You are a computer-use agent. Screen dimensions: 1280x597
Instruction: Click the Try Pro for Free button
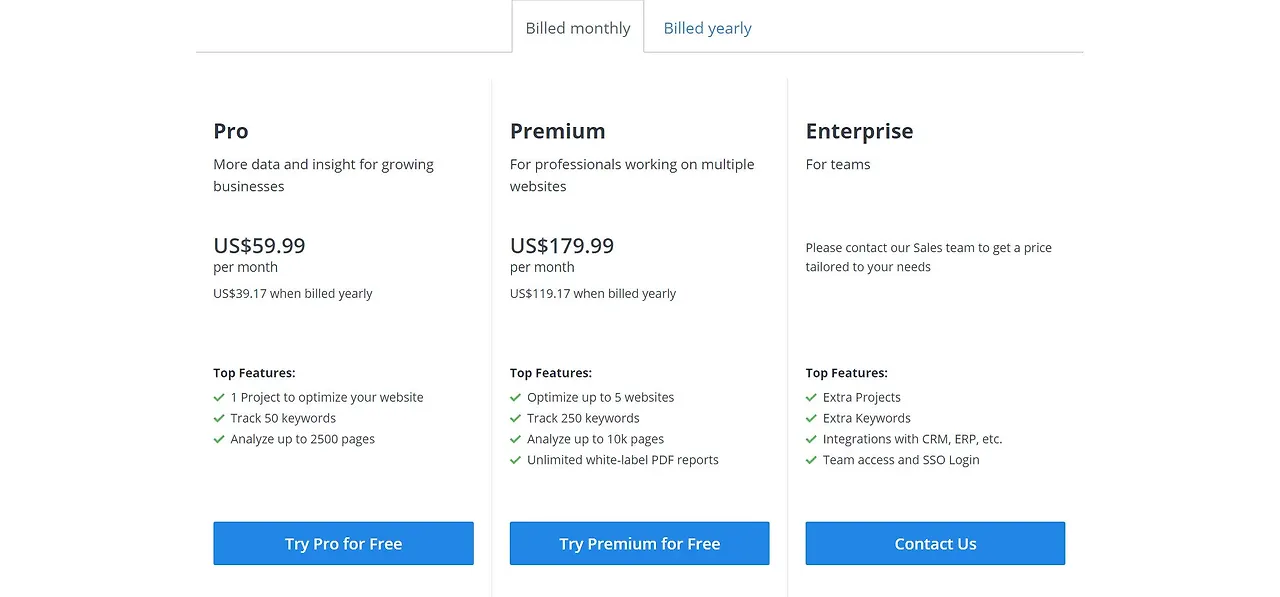(x=343, y=544)
